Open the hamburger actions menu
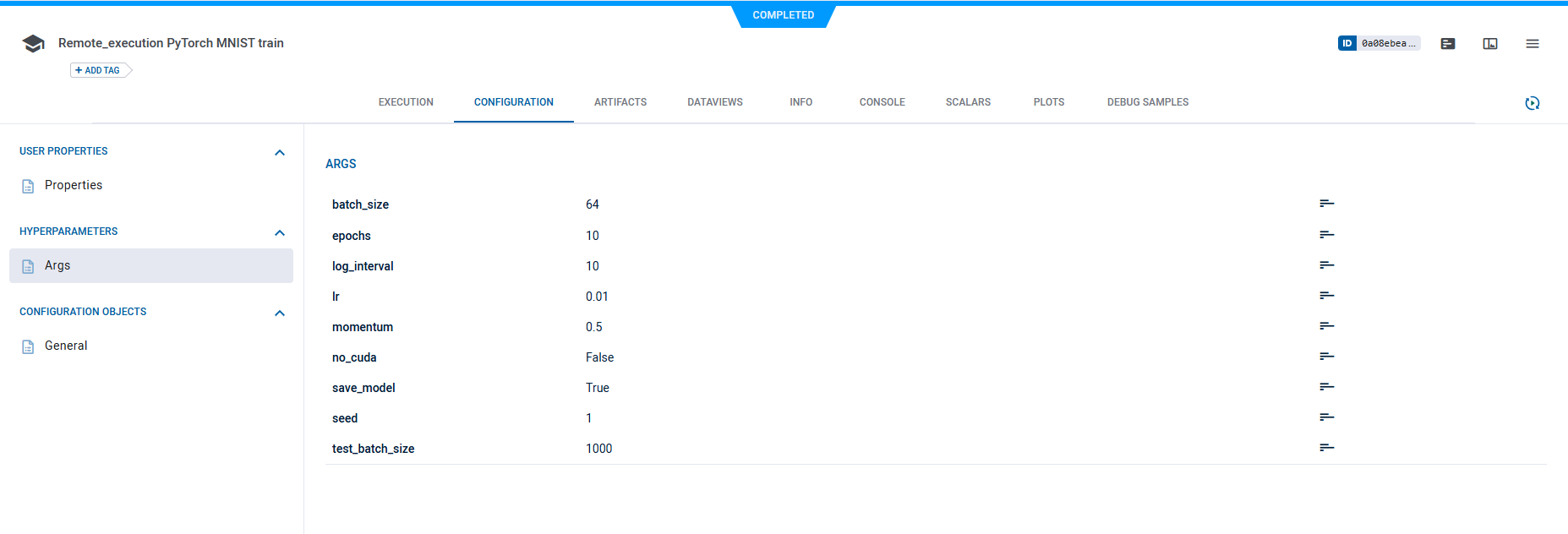This screenshot has width=1568, height=534. (1532, 44)
